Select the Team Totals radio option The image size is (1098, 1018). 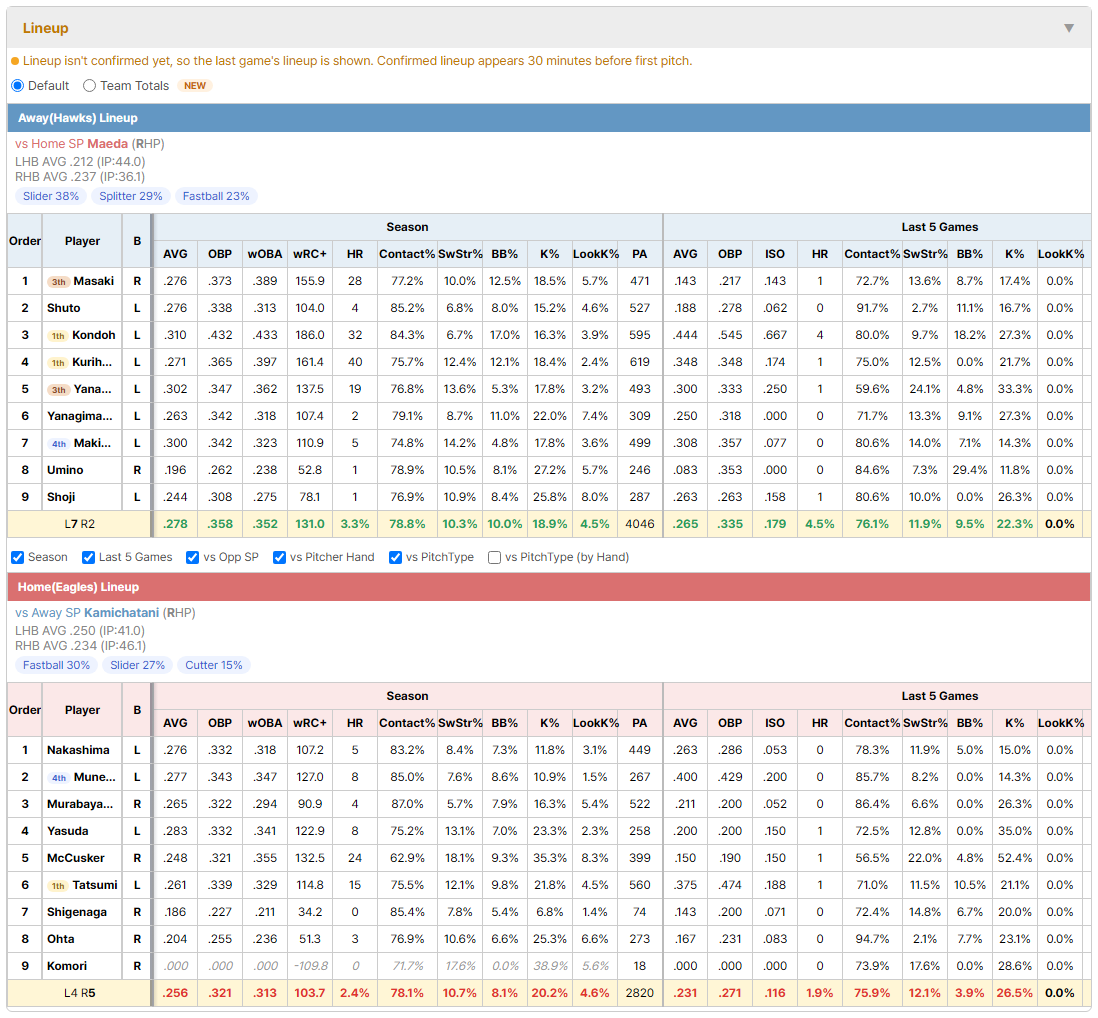89,85
